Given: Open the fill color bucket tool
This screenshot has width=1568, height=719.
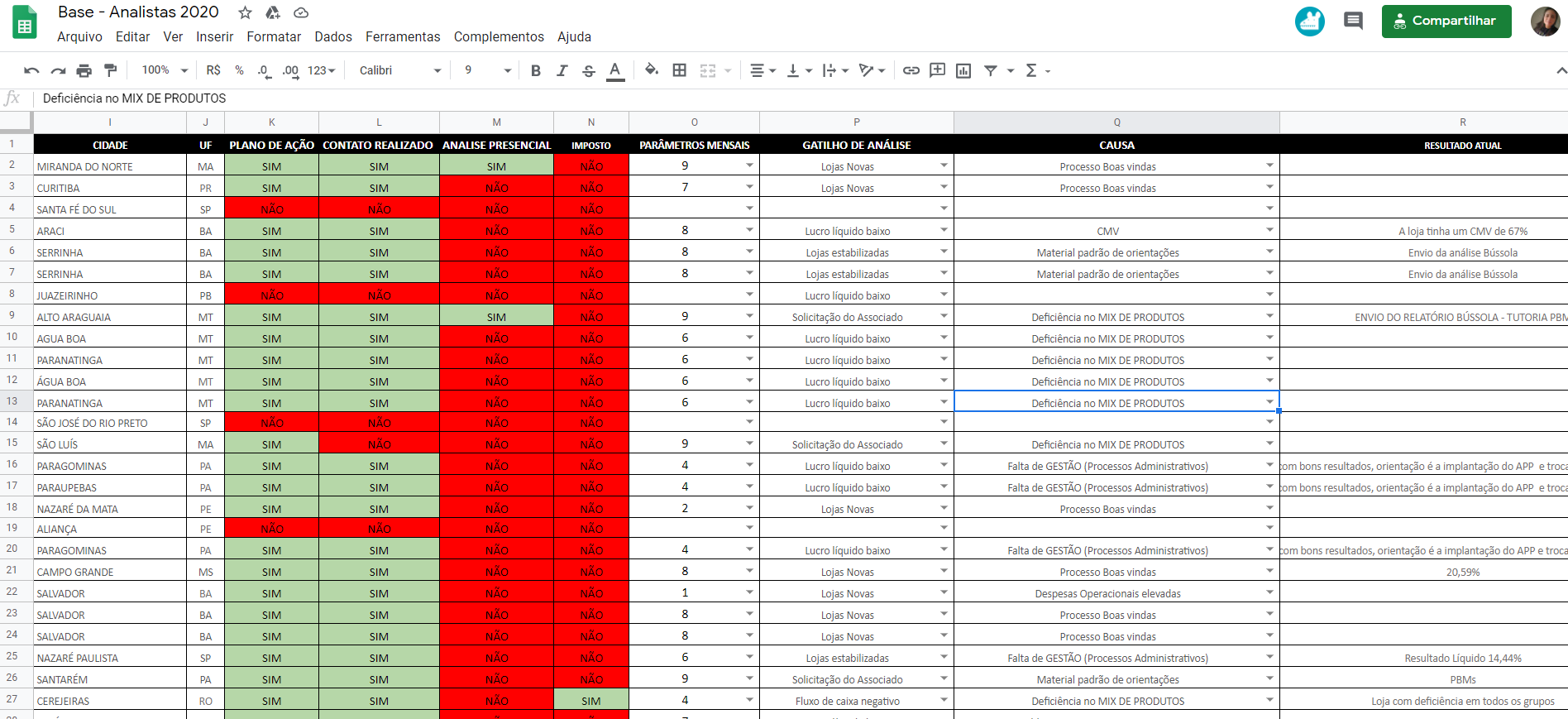Looking at the screenshot, I should click(652, 70).
